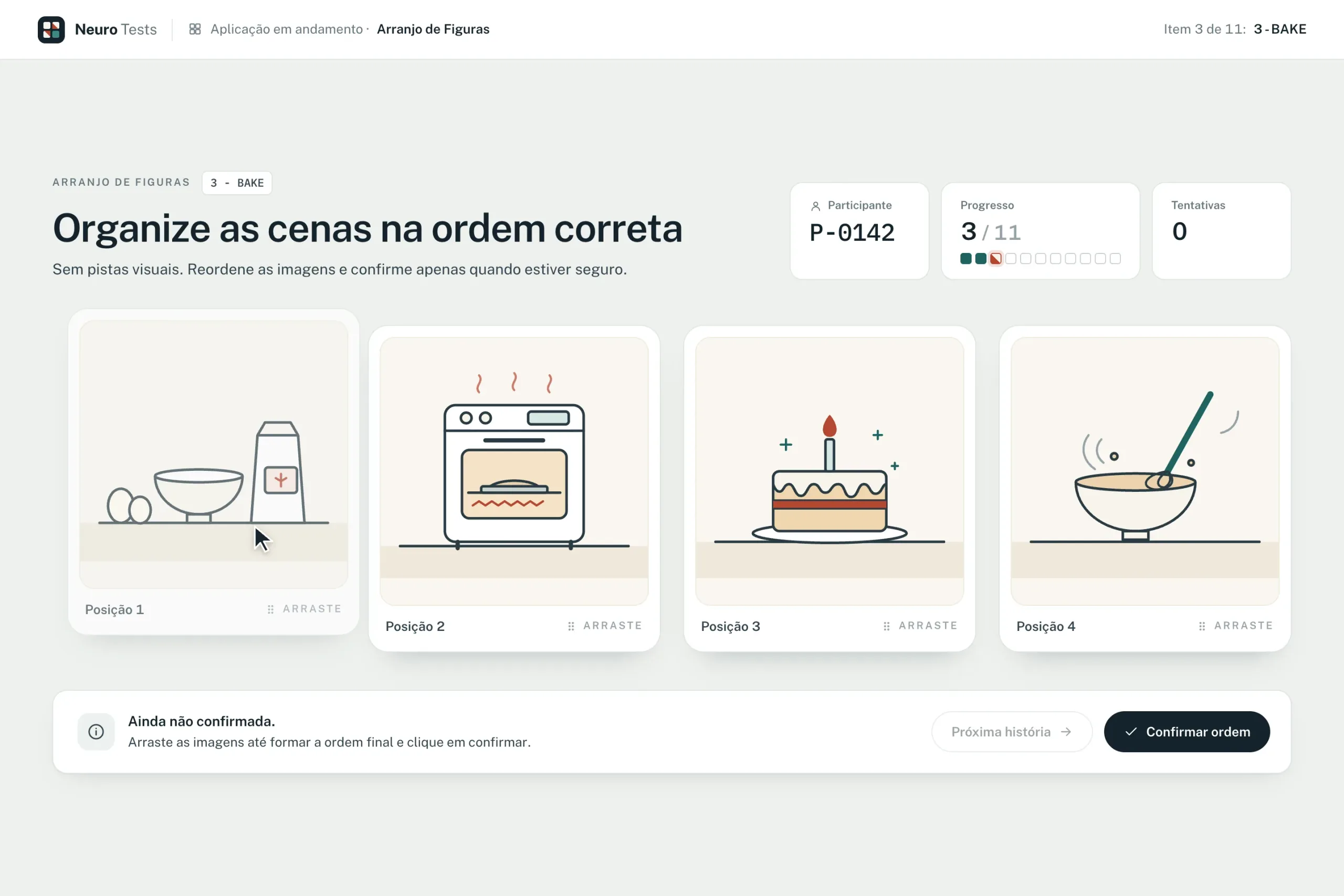Click the drag handle icon on Posição 2
1344x896 pixels.
point(571,626)
